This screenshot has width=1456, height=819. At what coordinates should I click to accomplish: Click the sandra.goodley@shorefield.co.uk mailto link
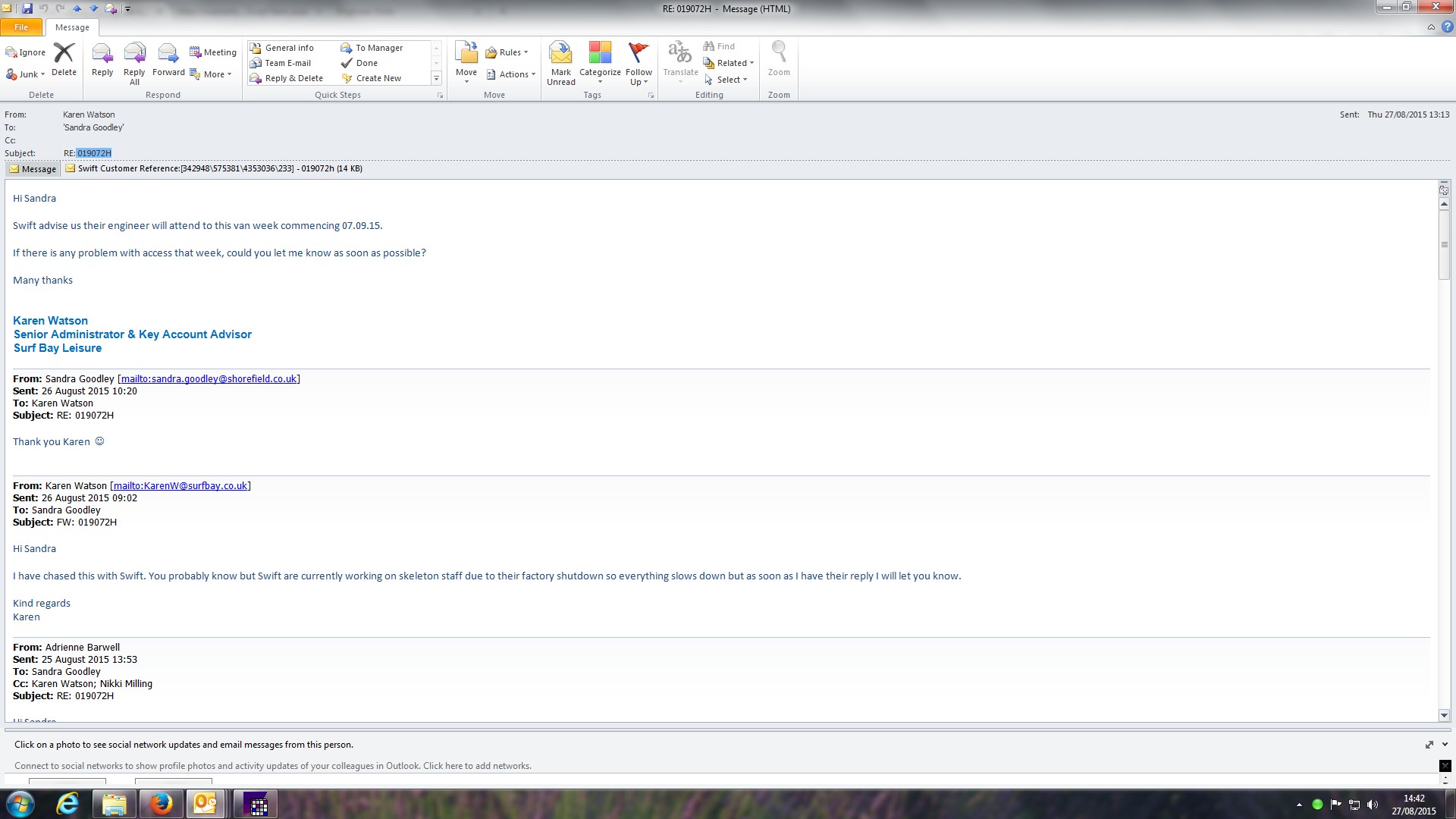tap(209, 378)
